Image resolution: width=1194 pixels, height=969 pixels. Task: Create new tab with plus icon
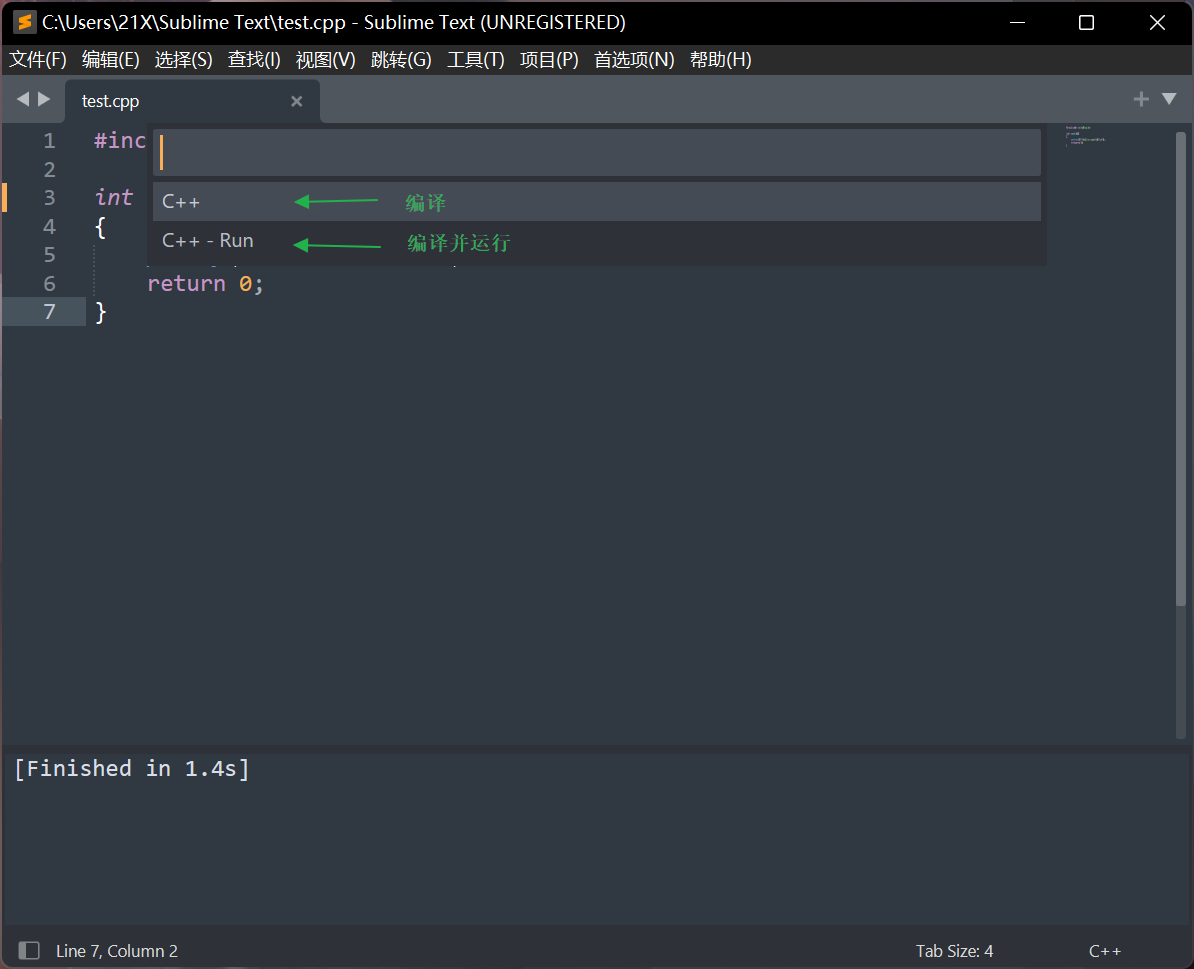[1141, 99]
